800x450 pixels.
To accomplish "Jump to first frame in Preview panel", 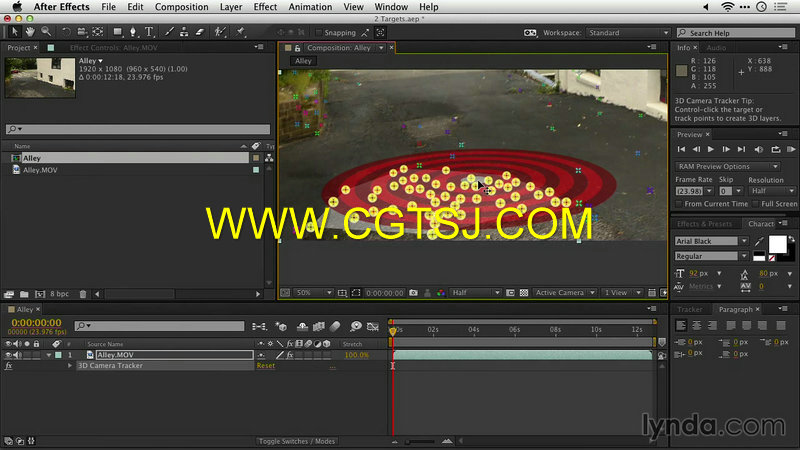I will [681, 149].
